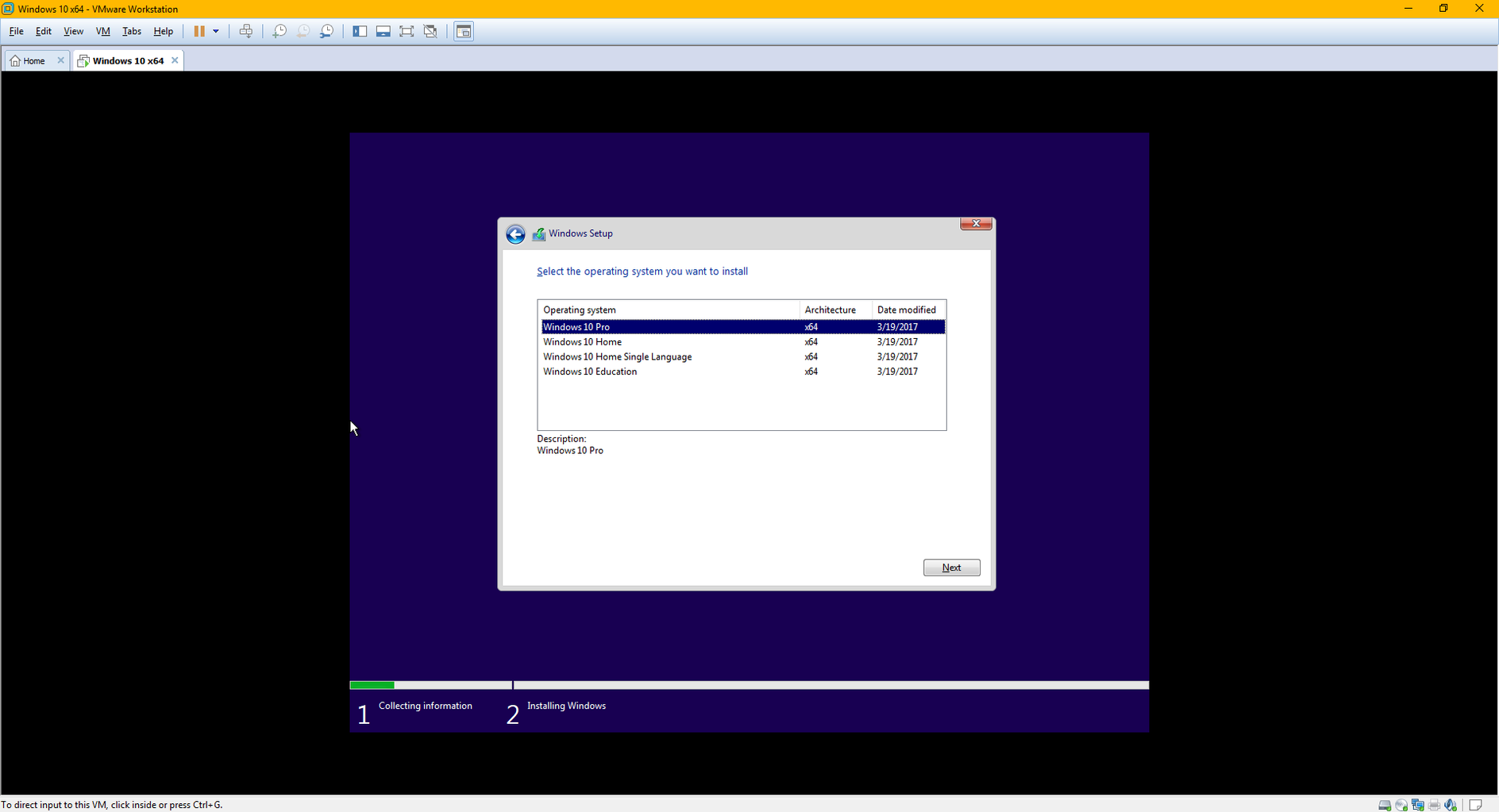Select Windows 10 Home in the list
The height and width of the screenshot is (812, 1499).
tap(743, 342)
